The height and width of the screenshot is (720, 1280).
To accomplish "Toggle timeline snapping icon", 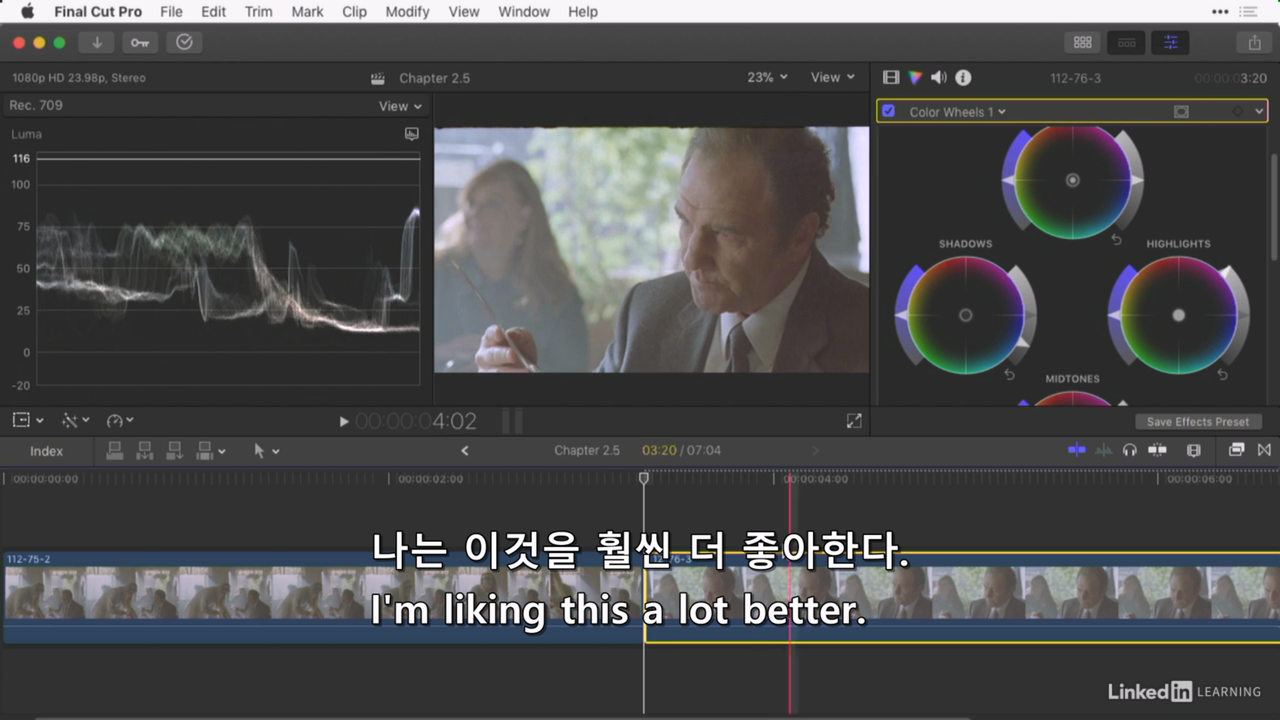I will (1158, 450).
